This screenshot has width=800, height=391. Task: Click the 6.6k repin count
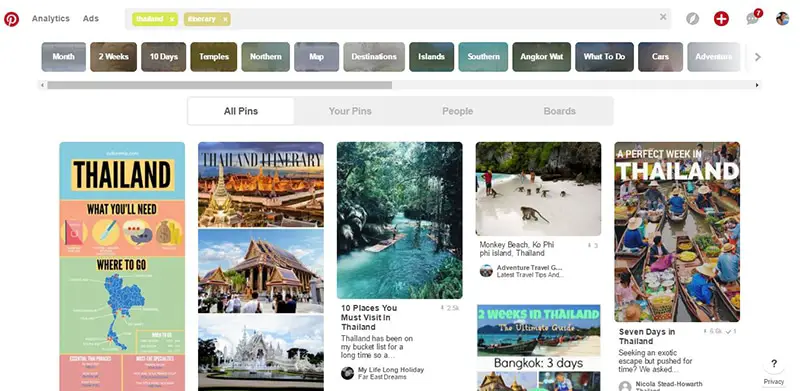(x=712, y=331)
